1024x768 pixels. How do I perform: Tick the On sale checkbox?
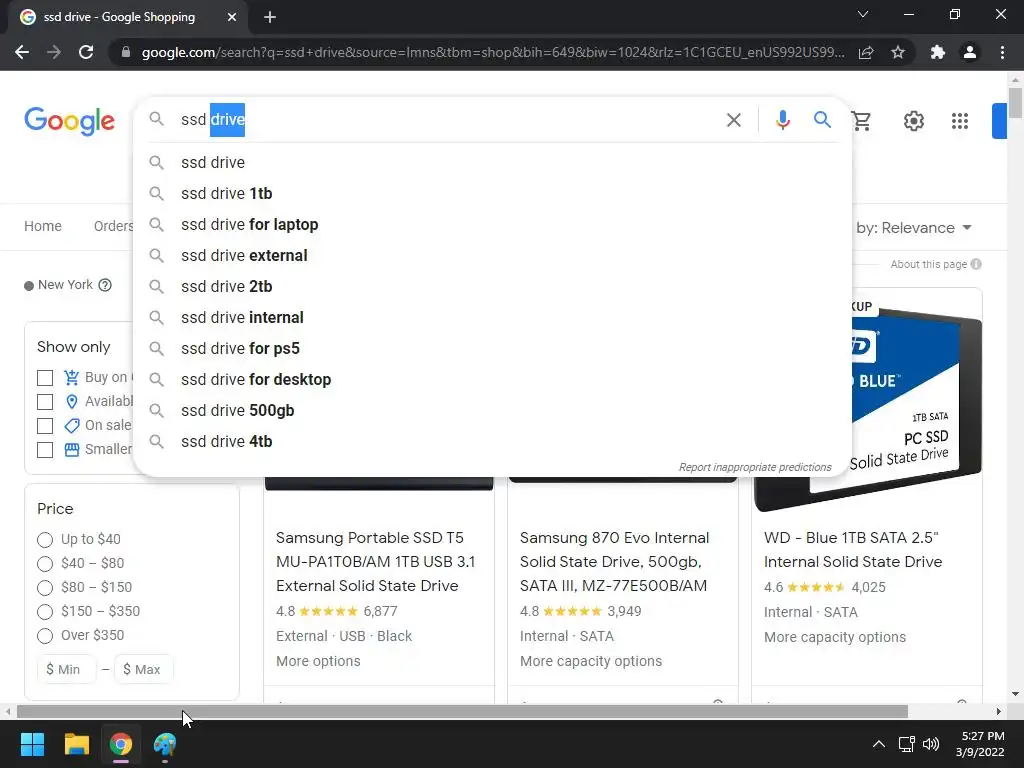point(45,426)
